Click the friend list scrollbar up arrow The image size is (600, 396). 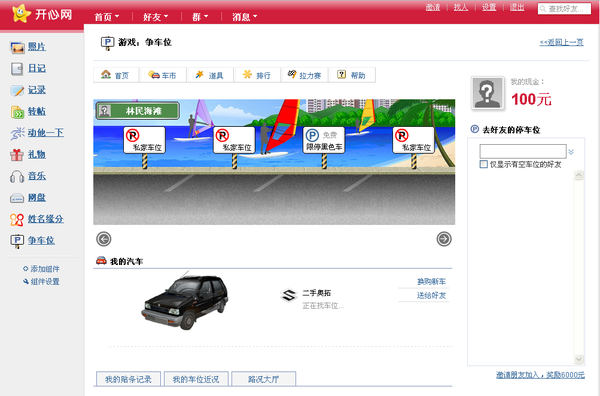579,175
